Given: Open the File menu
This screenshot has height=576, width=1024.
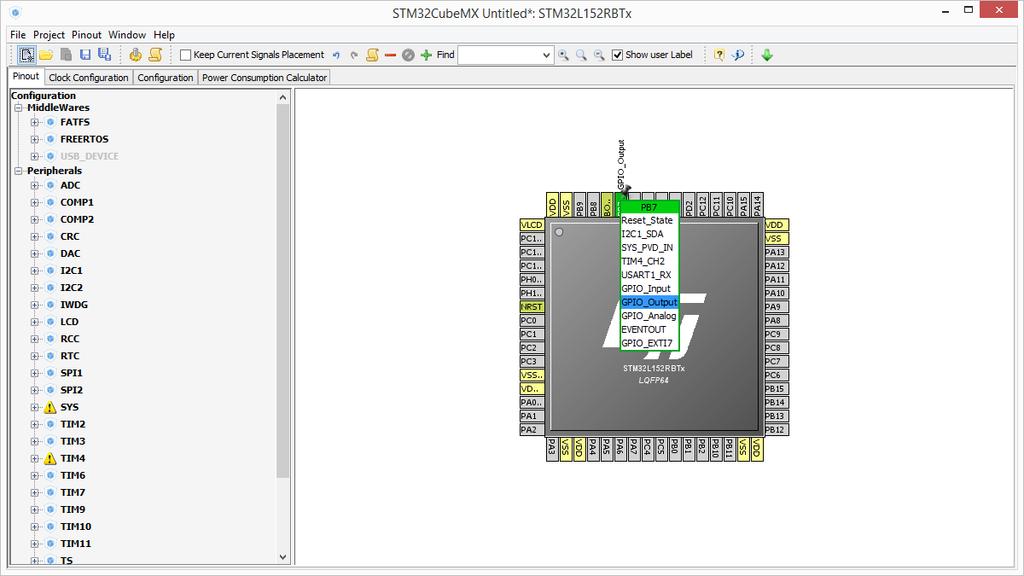Looking at the screenshot, I should click(x=18, y=35).
